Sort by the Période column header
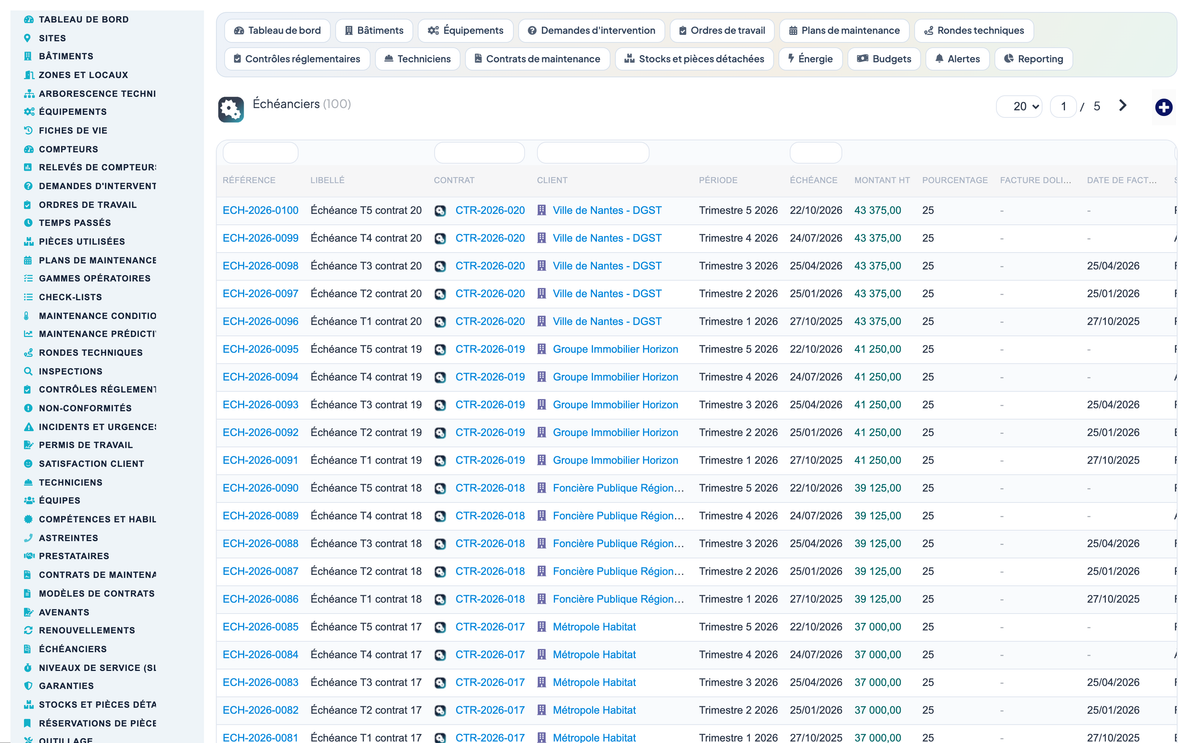1200x743 pixels. point(718,181)
